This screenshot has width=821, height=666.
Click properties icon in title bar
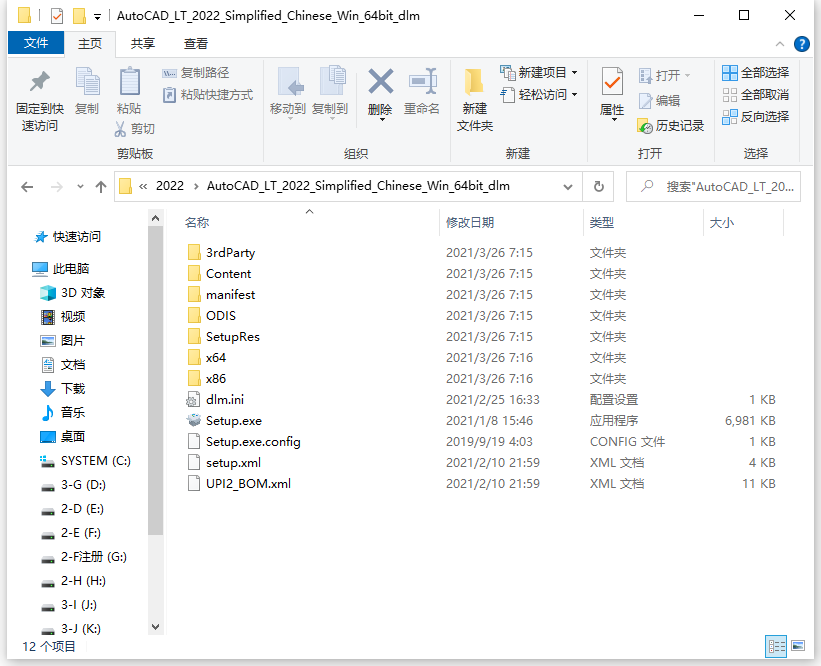point(57,16)
